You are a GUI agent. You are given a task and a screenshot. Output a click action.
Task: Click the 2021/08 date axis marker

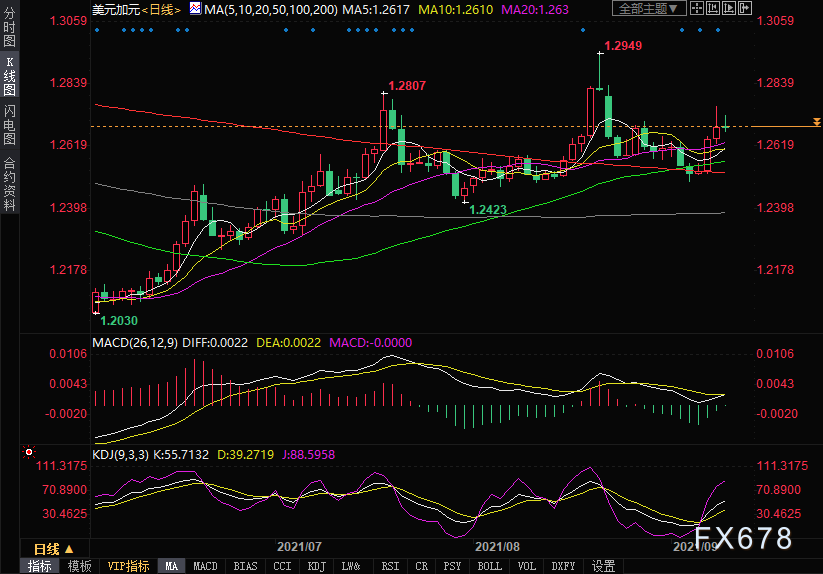pos(498,547)
